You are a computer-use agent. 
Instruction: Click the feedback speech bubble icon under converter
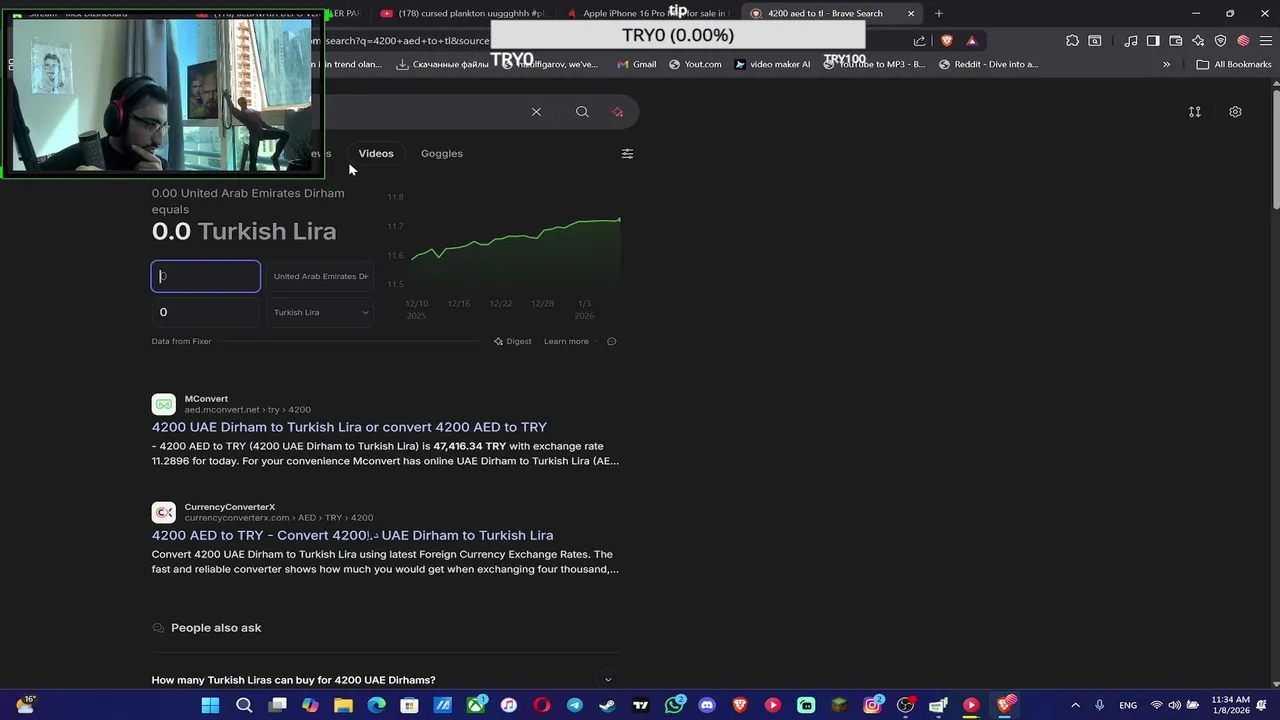pos(612,341)
